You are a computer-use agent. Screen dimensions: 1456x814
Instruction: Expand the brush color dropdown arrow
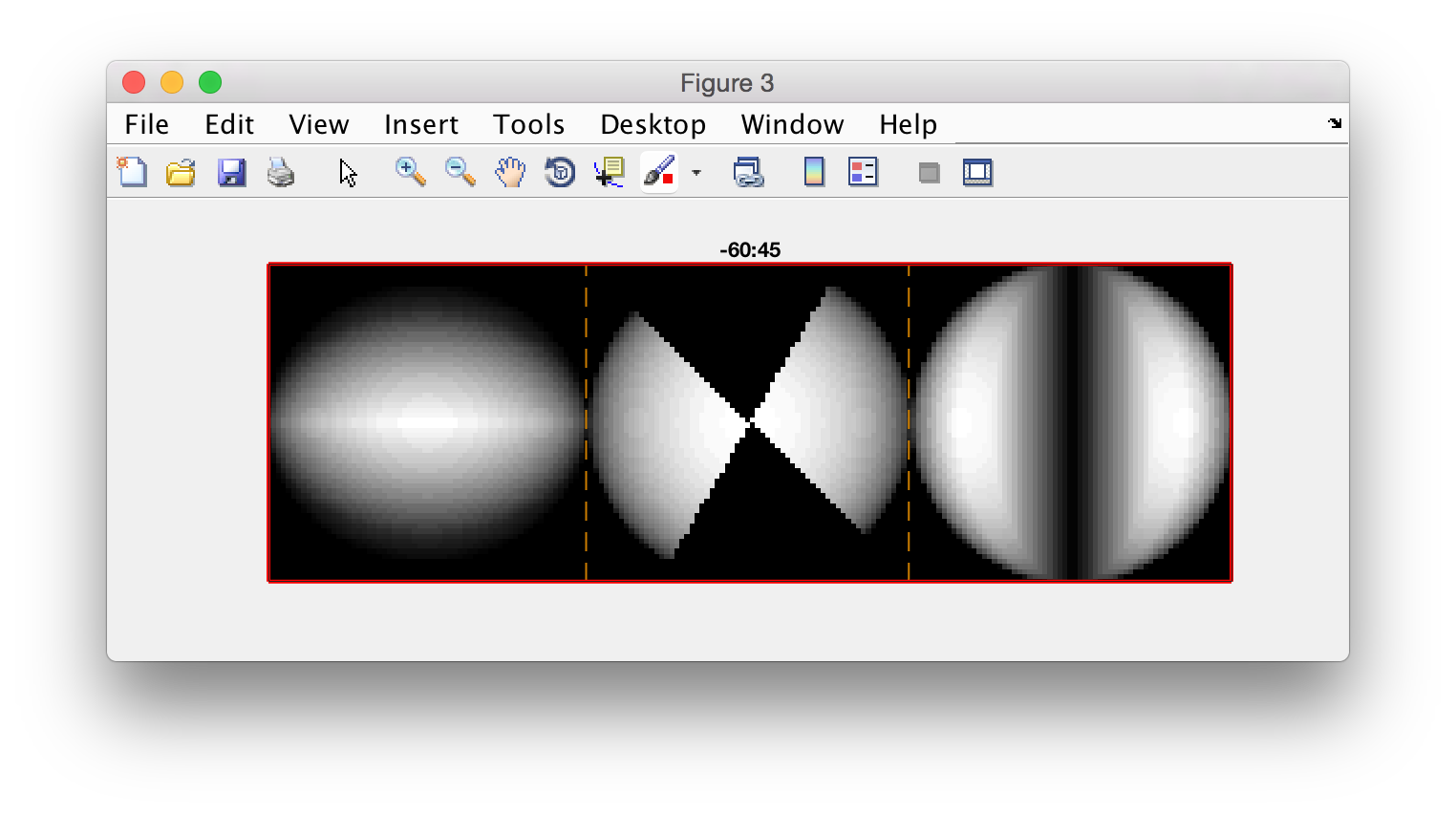click(x=696, y=173)
